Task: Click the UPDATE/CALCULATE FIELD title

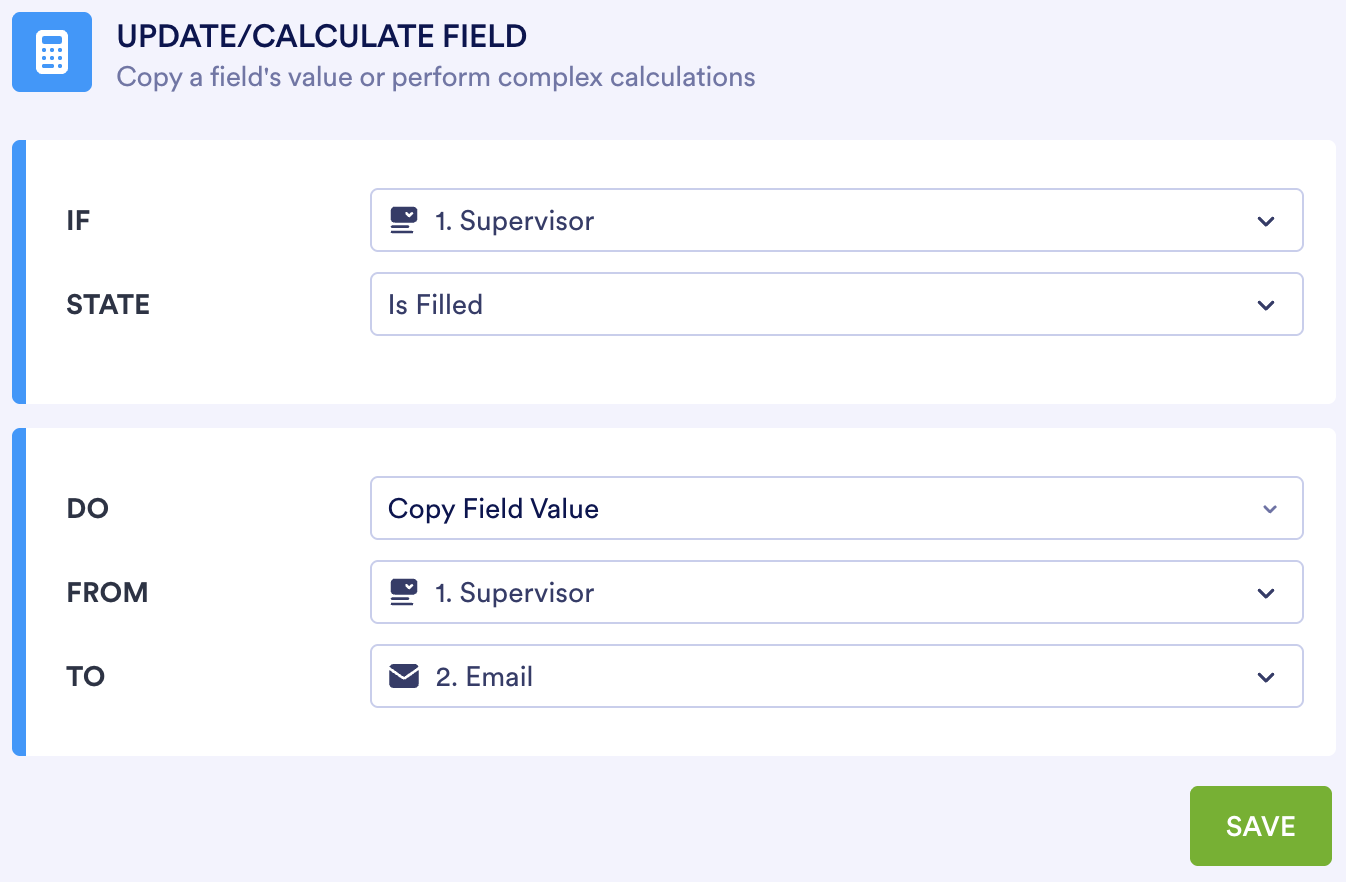Action: tap(323, 35)
